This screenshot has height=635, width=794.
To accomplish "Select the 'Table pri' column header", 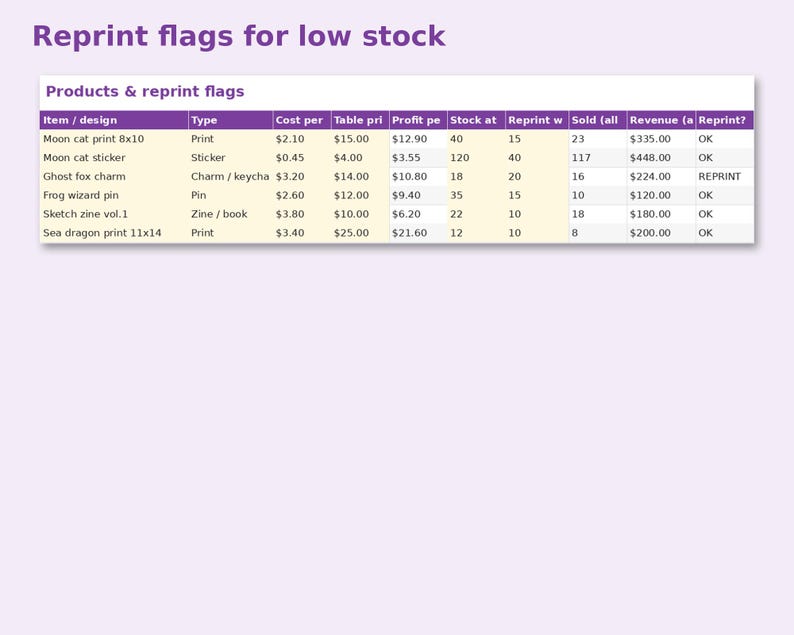I will tap(360, 120).
